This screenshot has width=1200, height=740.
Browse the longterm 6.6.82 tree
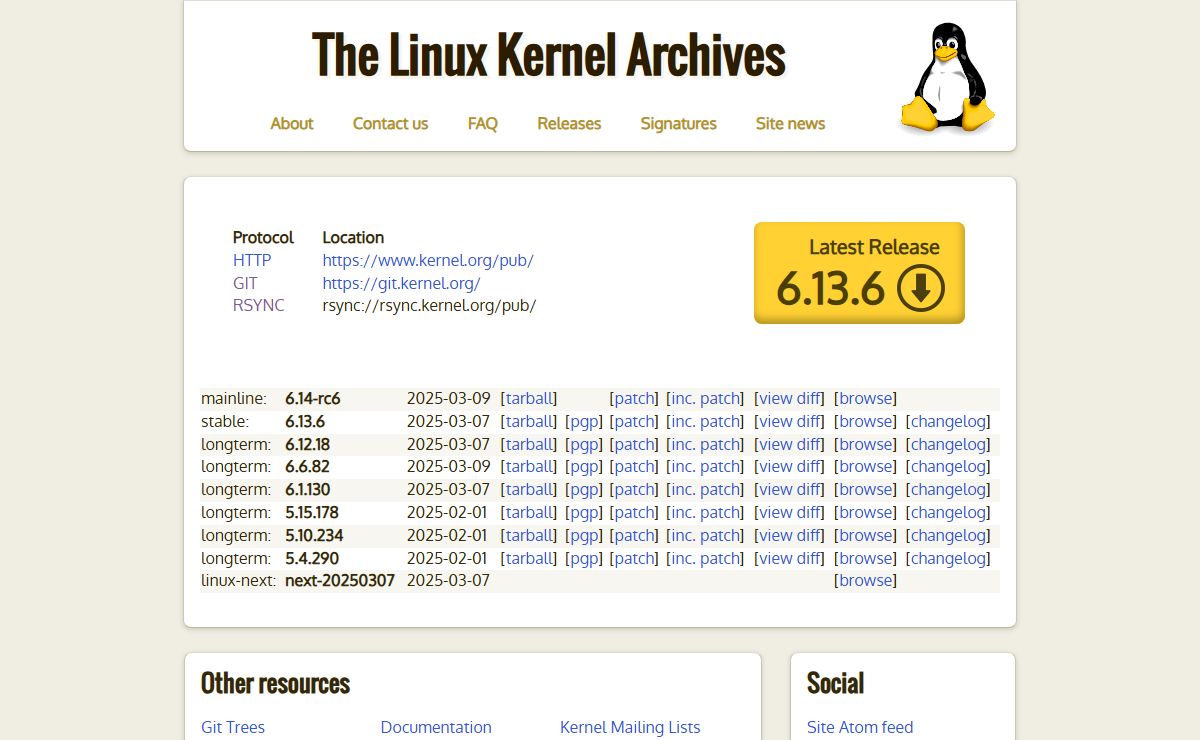coord(866,466)
